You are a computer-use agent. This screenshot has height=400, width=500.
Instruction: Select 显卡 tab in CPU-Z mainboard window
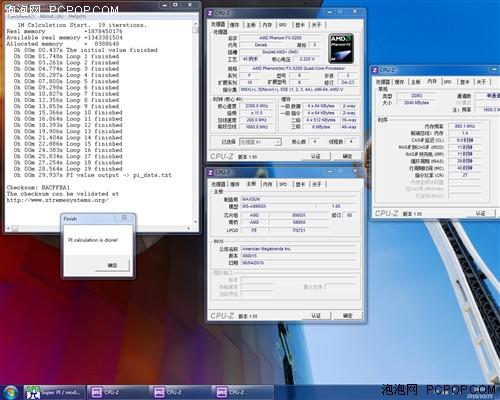tap(300, 184)
